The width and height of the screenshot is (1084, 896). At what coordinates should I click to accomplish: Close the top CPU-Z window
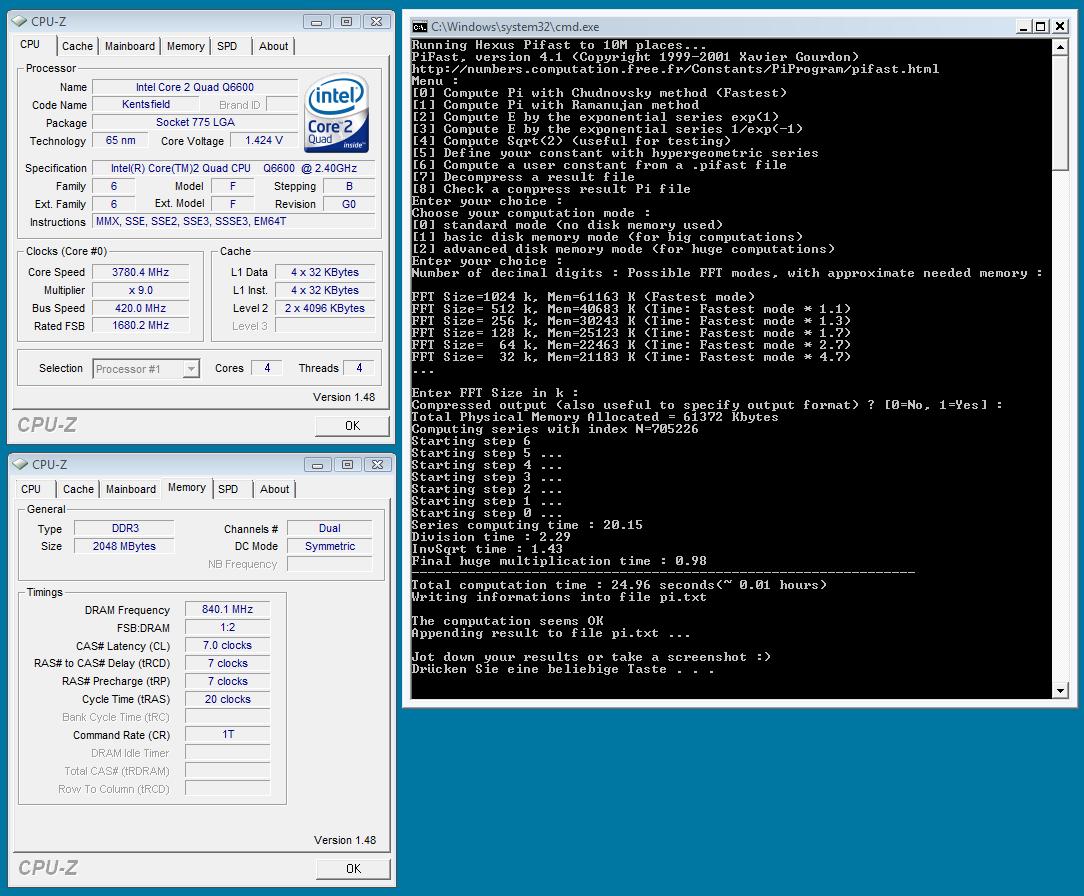pyautogui.click(x=376, y=22)
